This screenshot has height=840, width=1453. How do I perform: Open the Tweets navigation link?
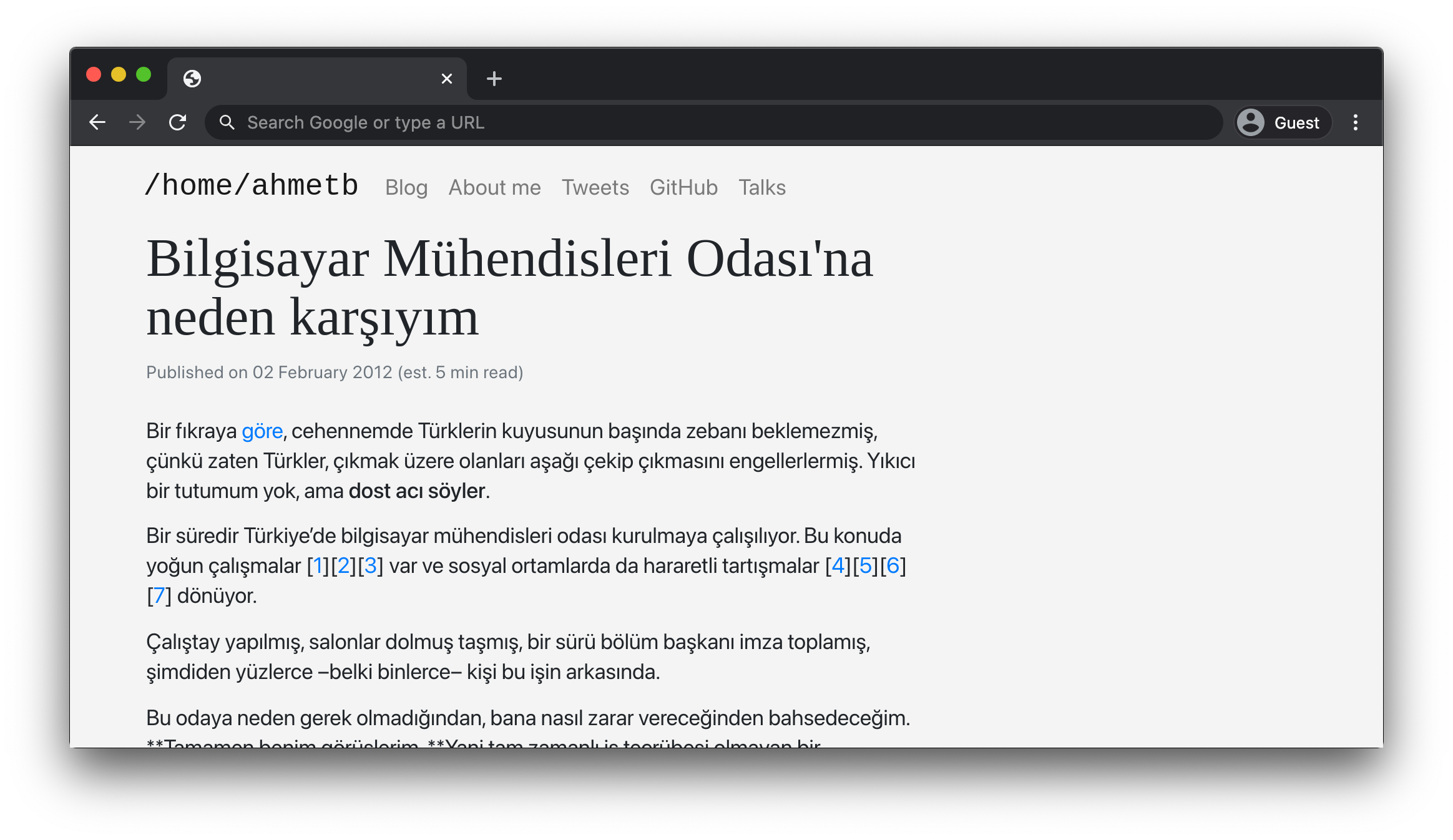[595, 187]
